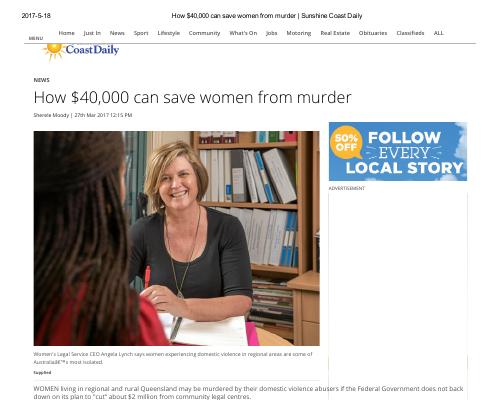Open the Just In section
Image resolution: width=500 pixels, height=400 pixels.
pyautogui.click(x=92, y=33)
